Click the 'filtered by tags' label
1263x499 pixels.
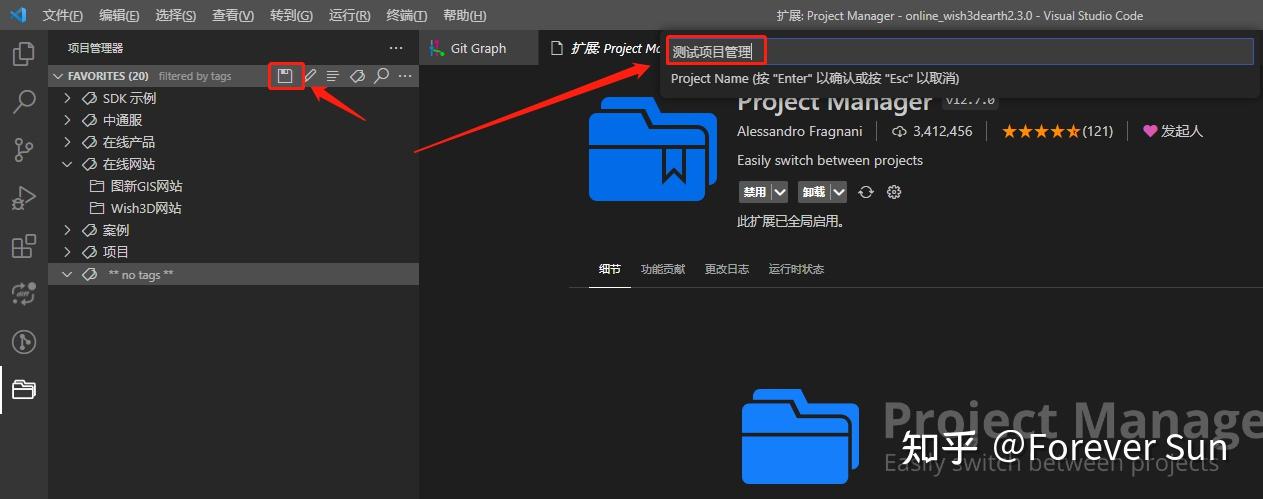(195, 76)
